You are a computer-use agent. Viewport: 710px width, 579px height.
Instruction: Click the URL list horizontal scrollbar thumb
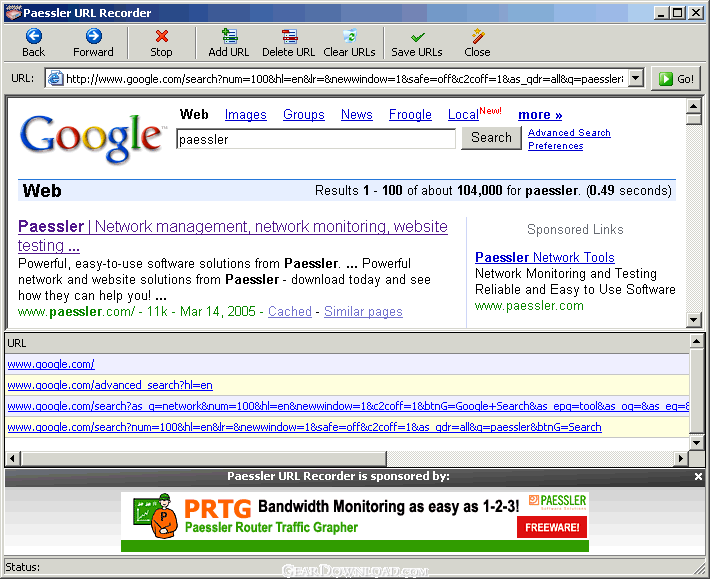tap(203, 459)
